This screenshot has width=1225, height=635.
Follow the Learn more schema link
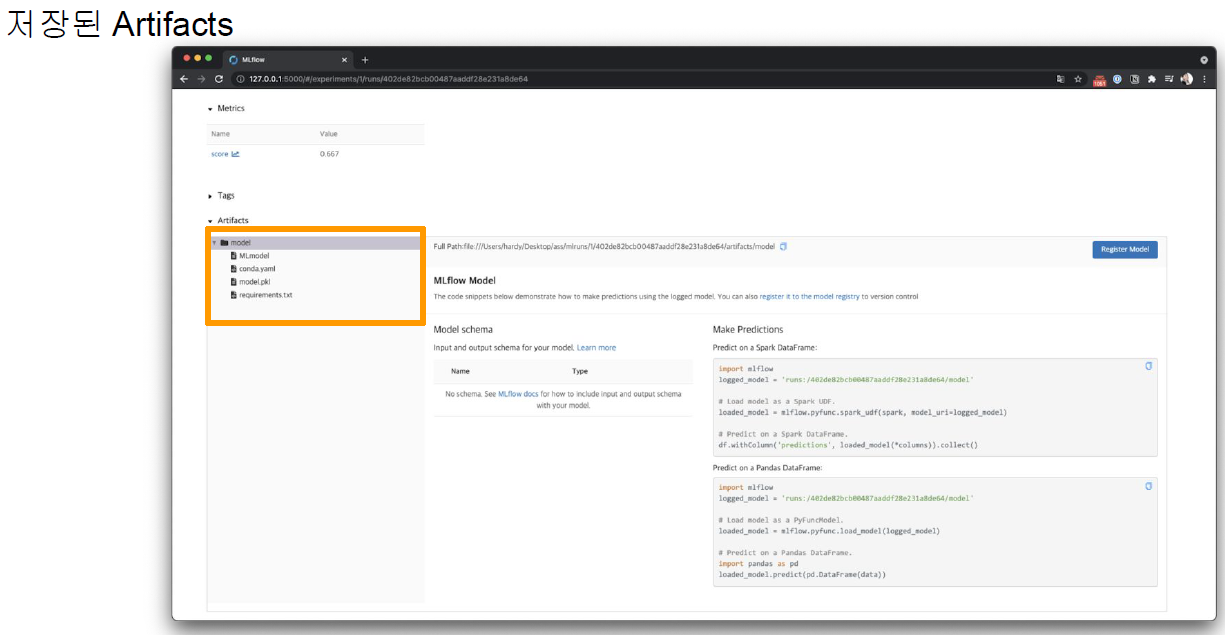(596, 348)
